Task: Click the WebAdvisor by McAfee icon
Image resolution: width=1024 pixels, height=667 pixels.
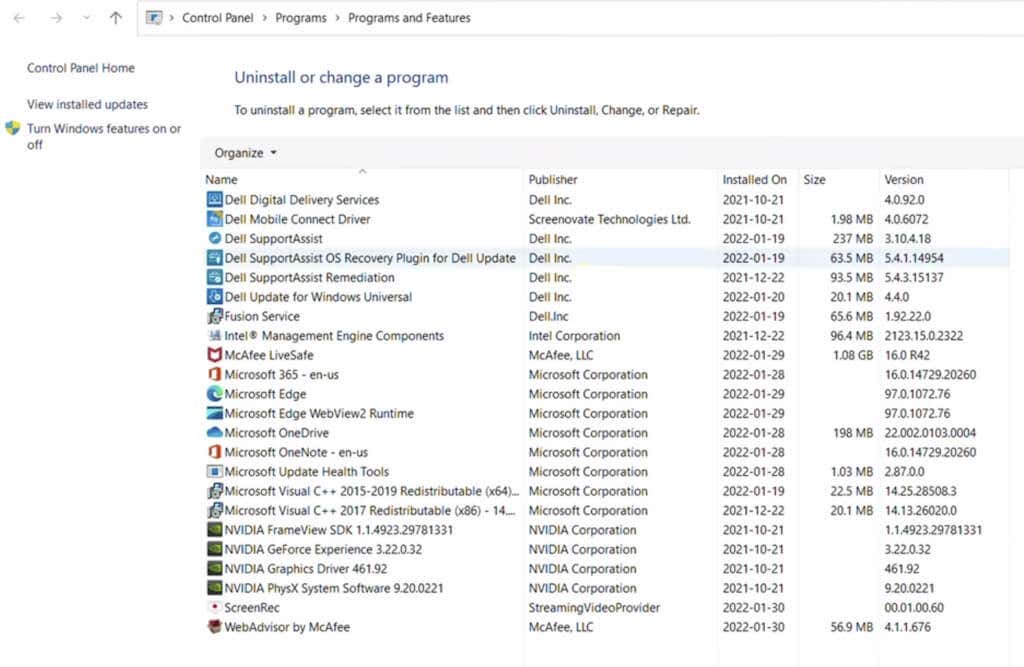Action: [214, 626]
